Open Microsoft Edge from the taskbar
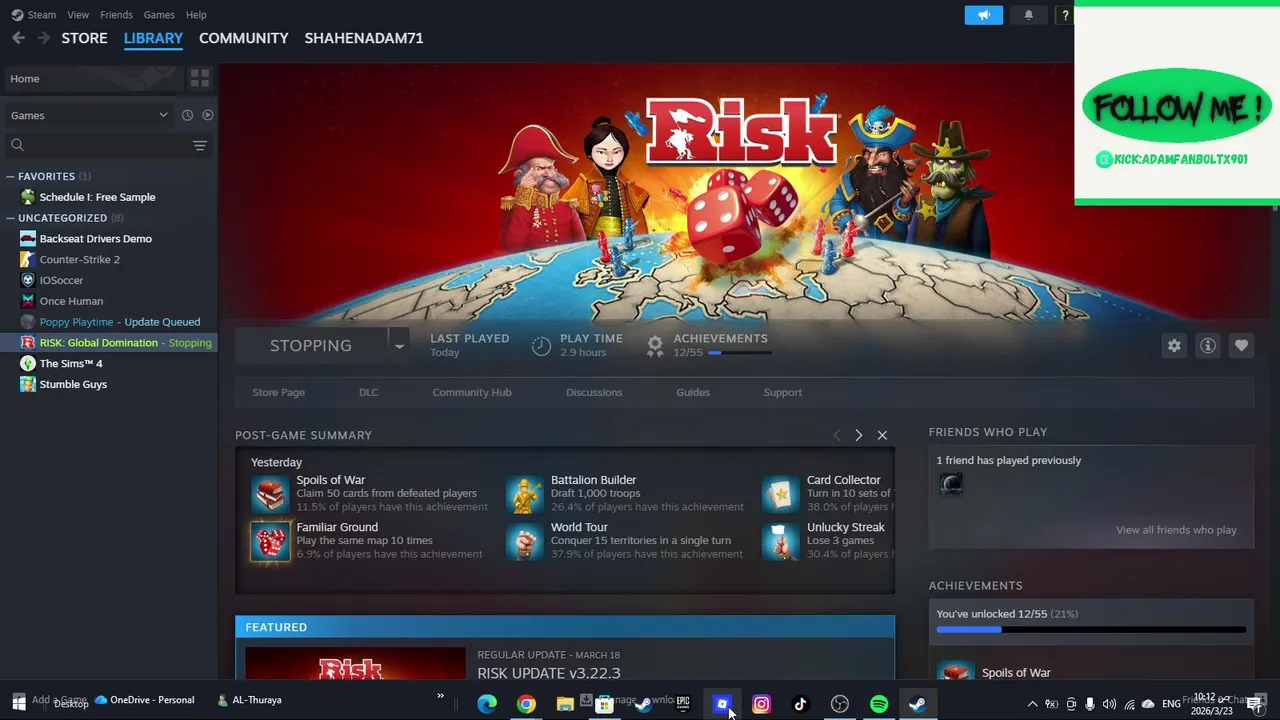Viewport: 1280px width, 720px height. click(487, 704)
